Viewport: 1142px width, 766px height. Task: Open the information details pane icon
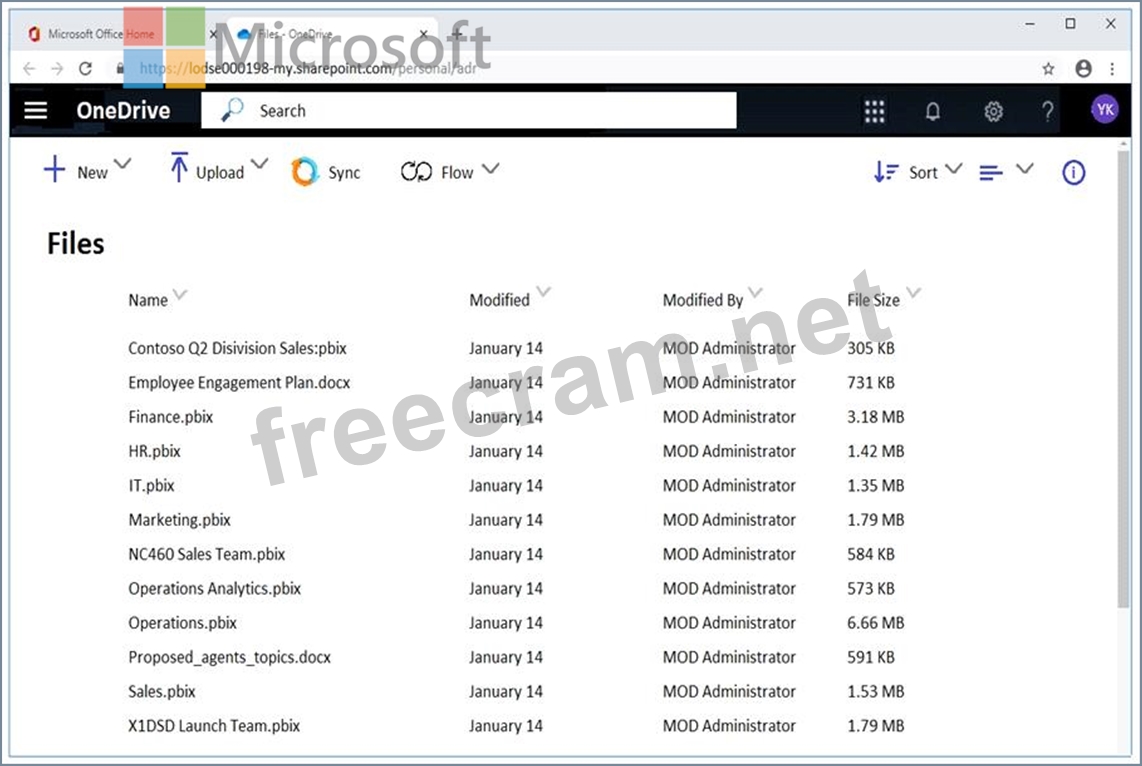1074,173
